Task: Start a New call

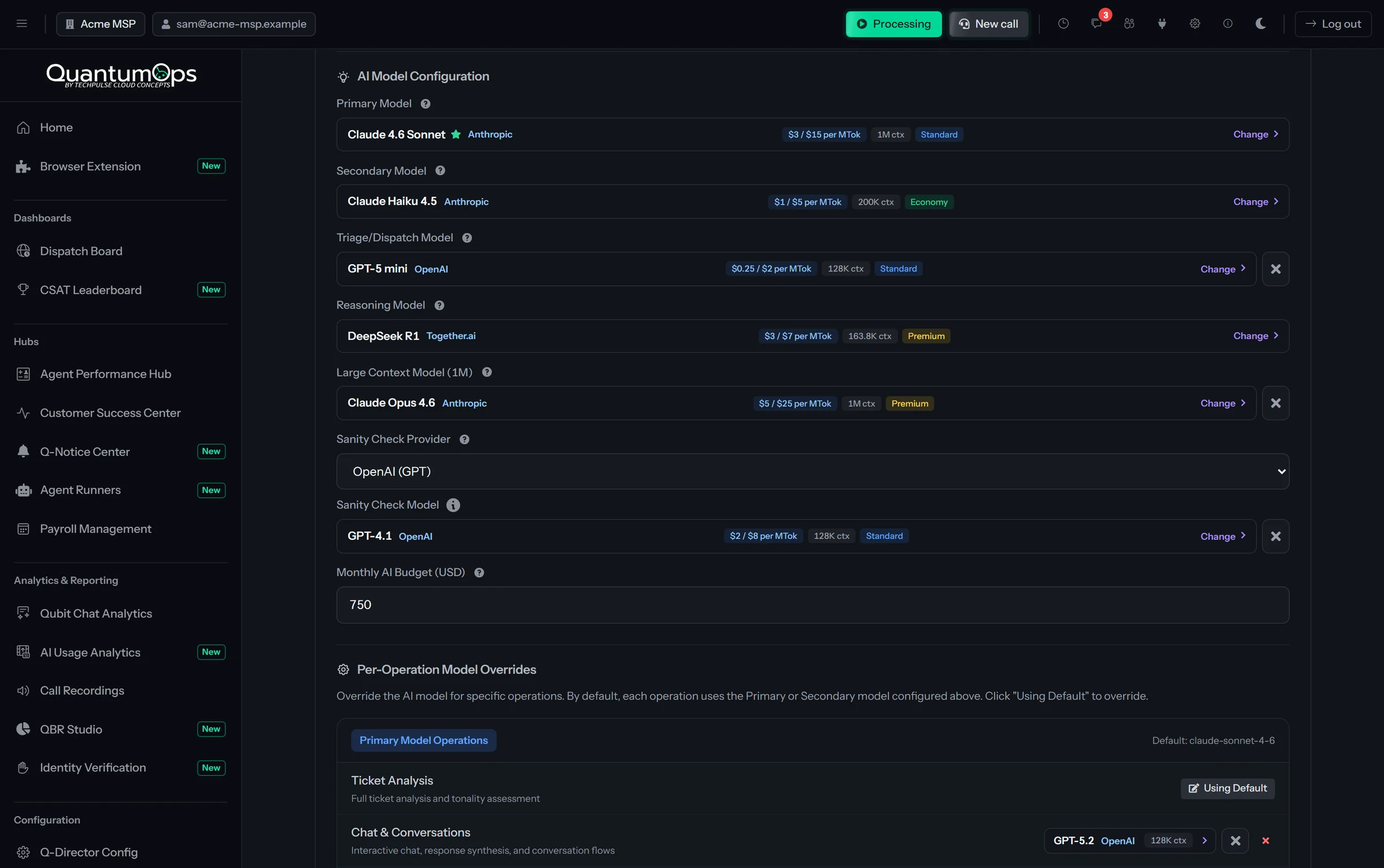Action: (x=988, y=24)
